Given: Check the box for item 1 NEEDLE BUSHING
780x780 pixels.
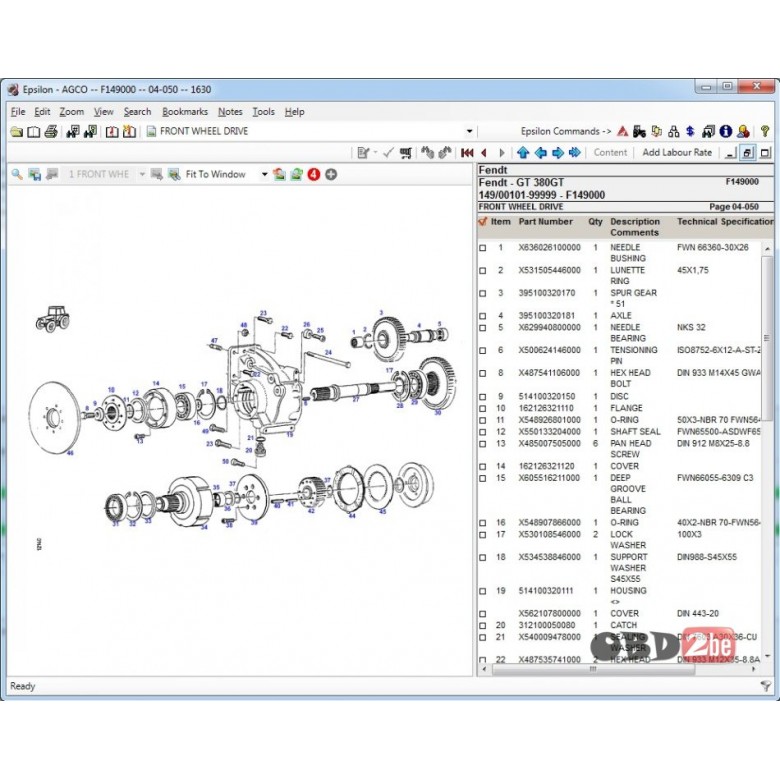Looking at the screenshot, I should pyautogui.click(x=482, y=248).
